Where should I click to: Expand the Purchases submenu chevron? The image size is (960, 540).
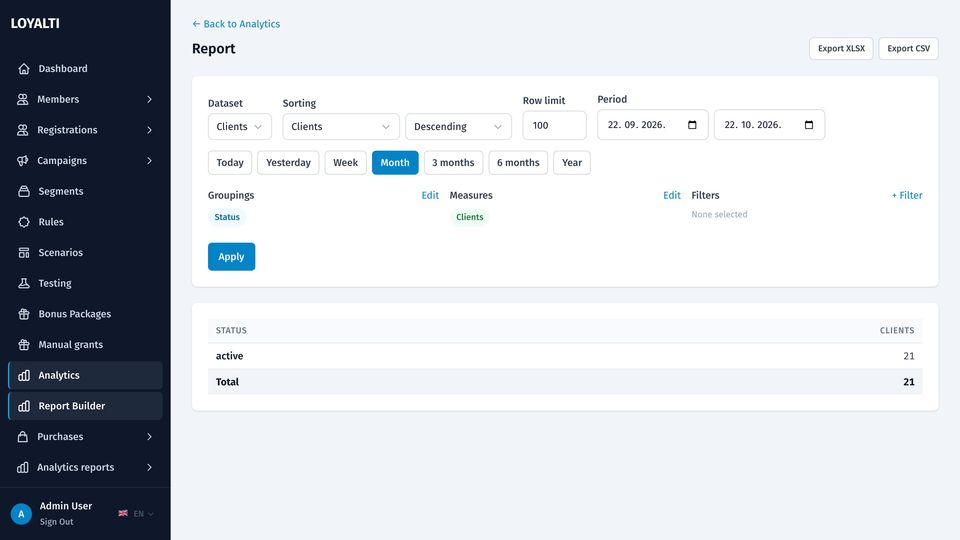(x=149, y=437)
